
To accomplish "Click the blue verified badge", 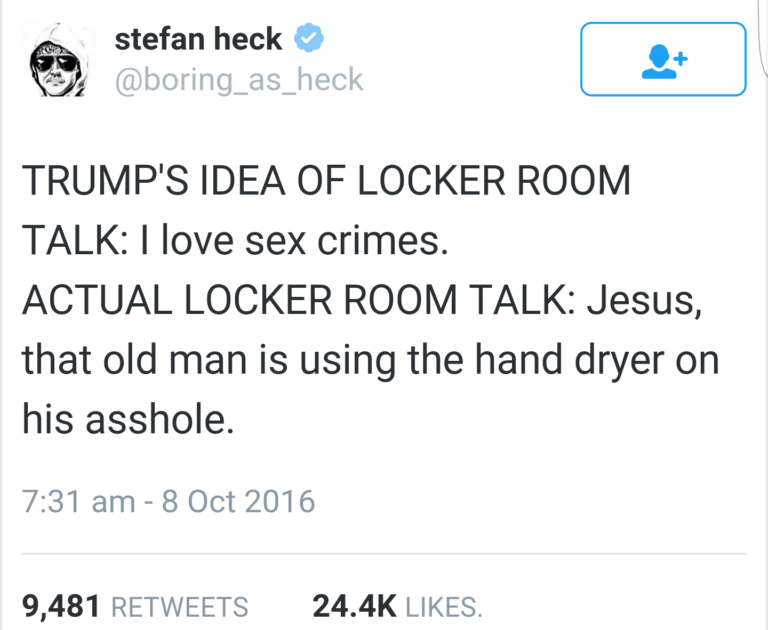I will tap(309, 38).
